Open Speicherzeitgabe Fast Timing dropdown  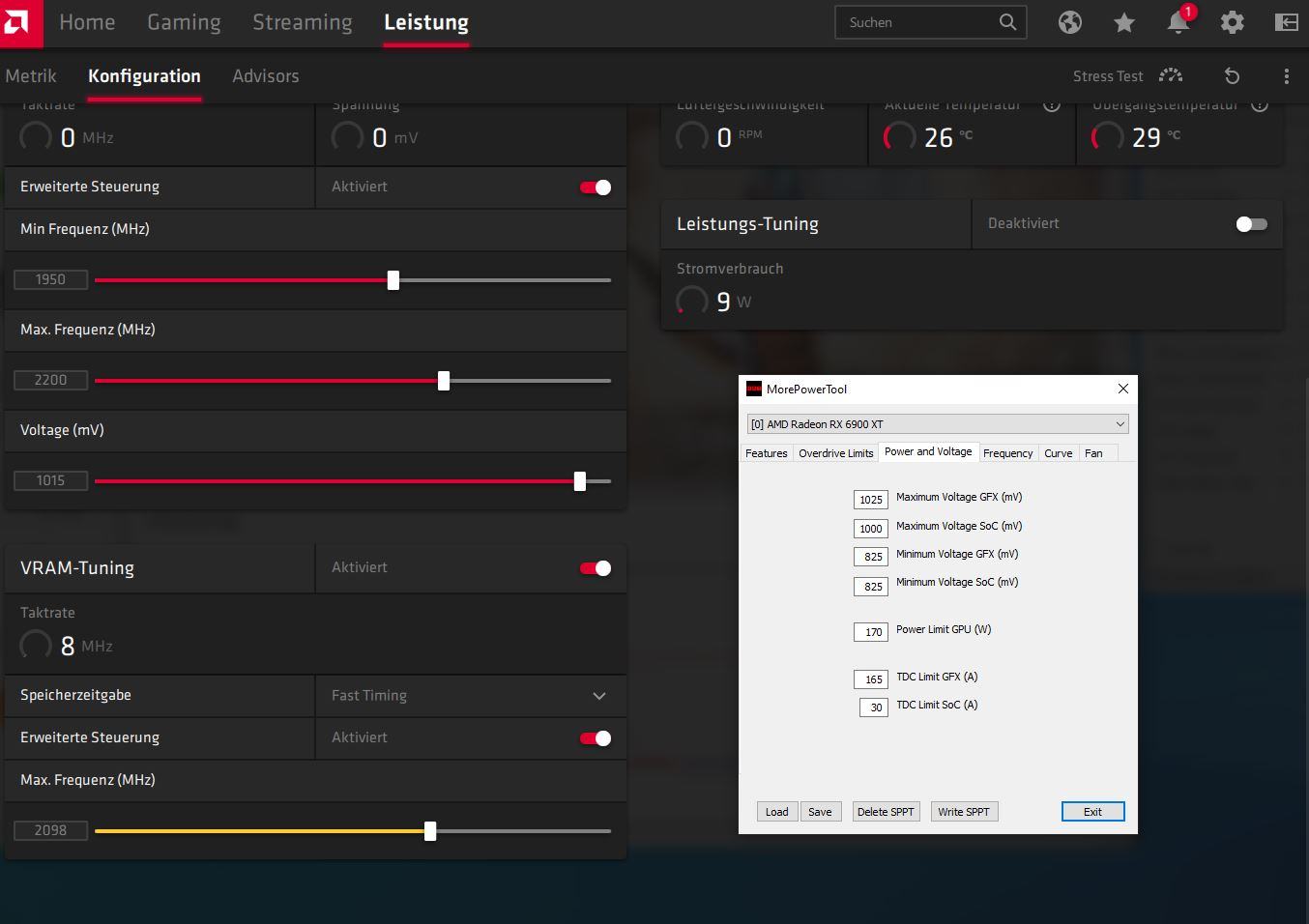(x=471, y=696)
